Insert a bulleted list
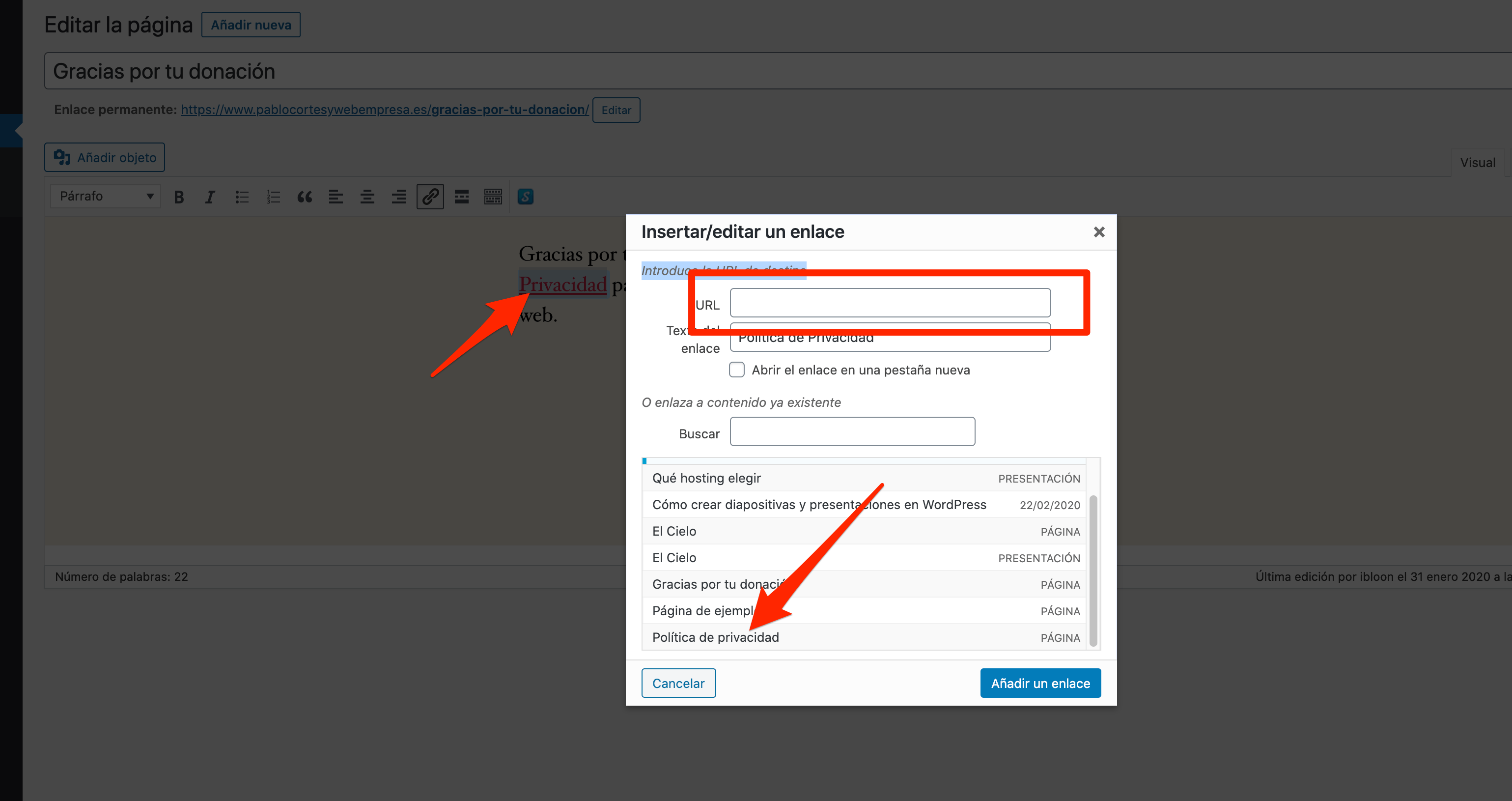1512x801 pixels. (x=242, y=197)
